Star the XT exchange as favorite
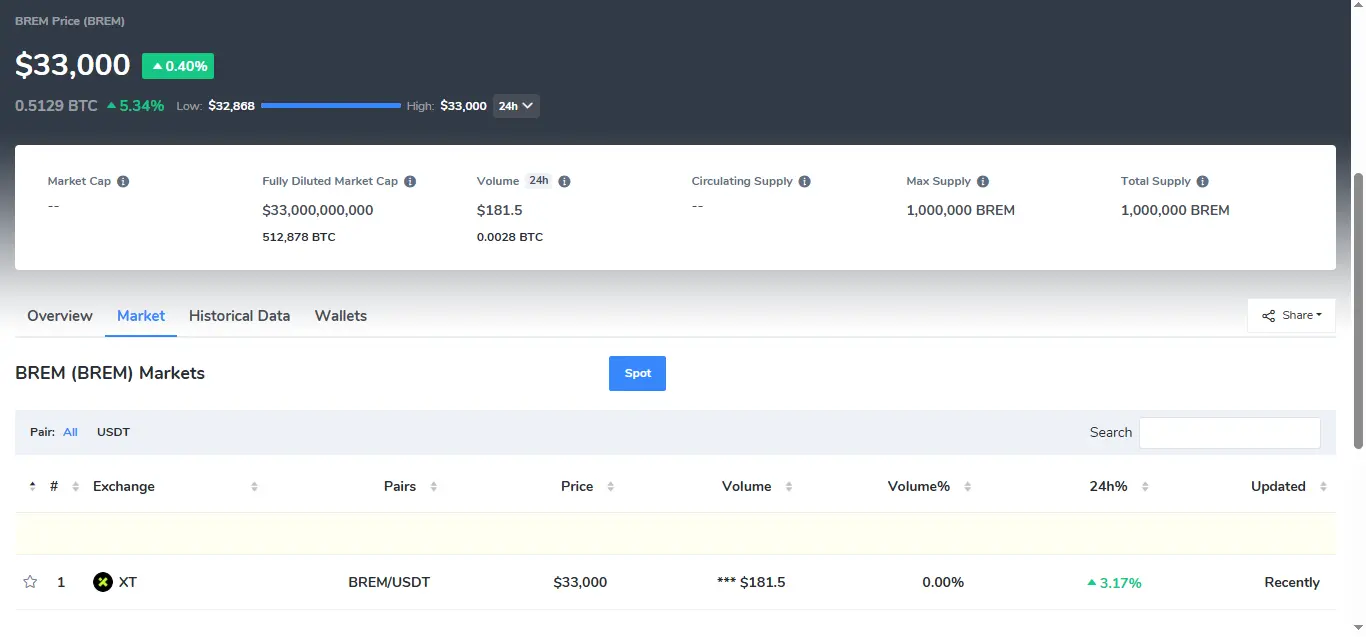This screenshot has height=637, width=1366. coord(30,582)
